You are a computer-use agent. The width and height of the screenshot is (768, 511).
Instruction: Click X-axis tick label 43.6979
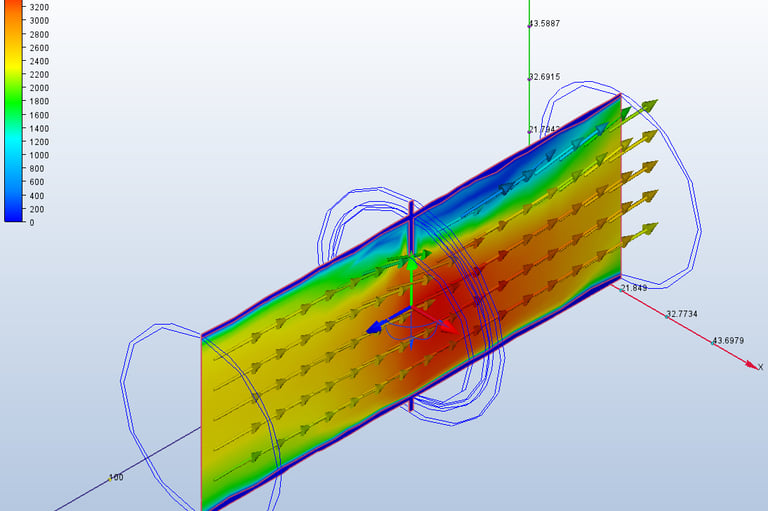(728, 341)
